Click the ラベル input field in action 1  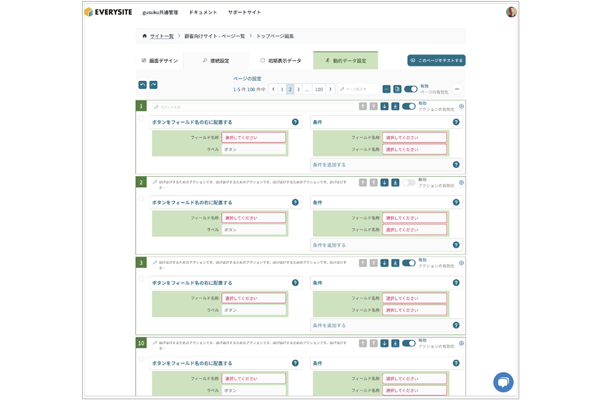253,149
